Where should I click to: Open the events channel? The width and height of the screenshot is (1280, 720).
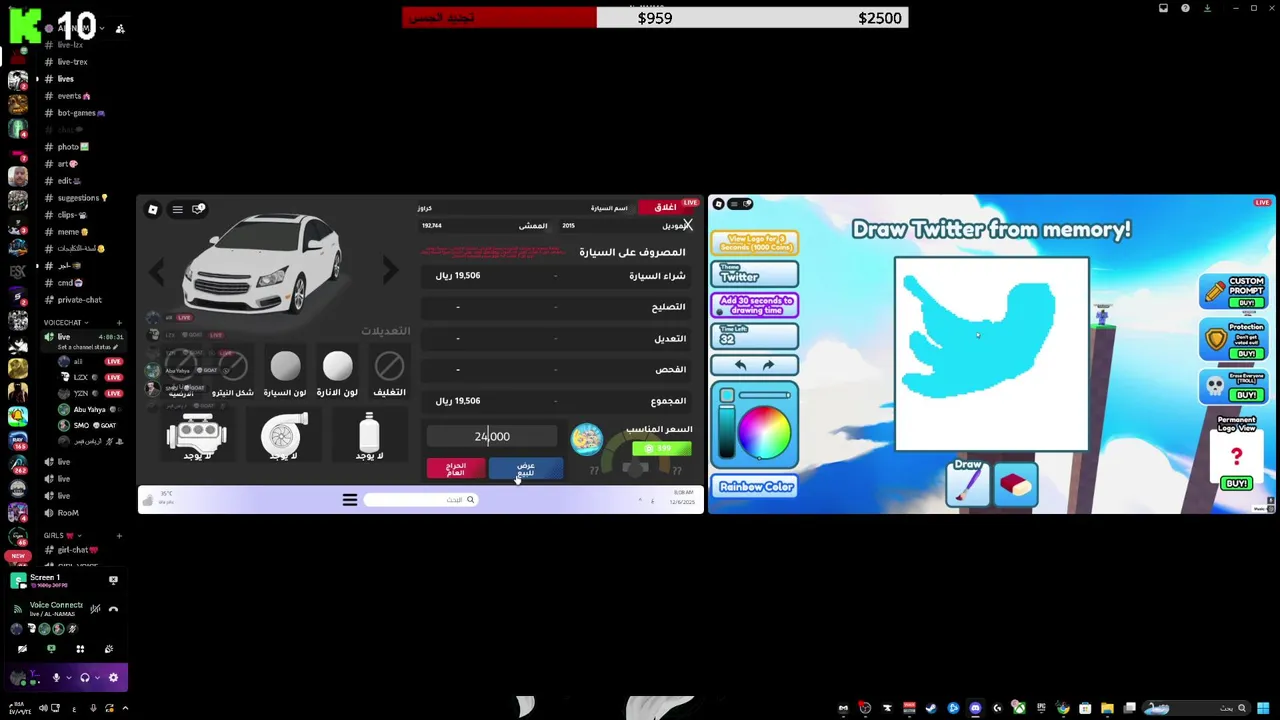(74, 96)
